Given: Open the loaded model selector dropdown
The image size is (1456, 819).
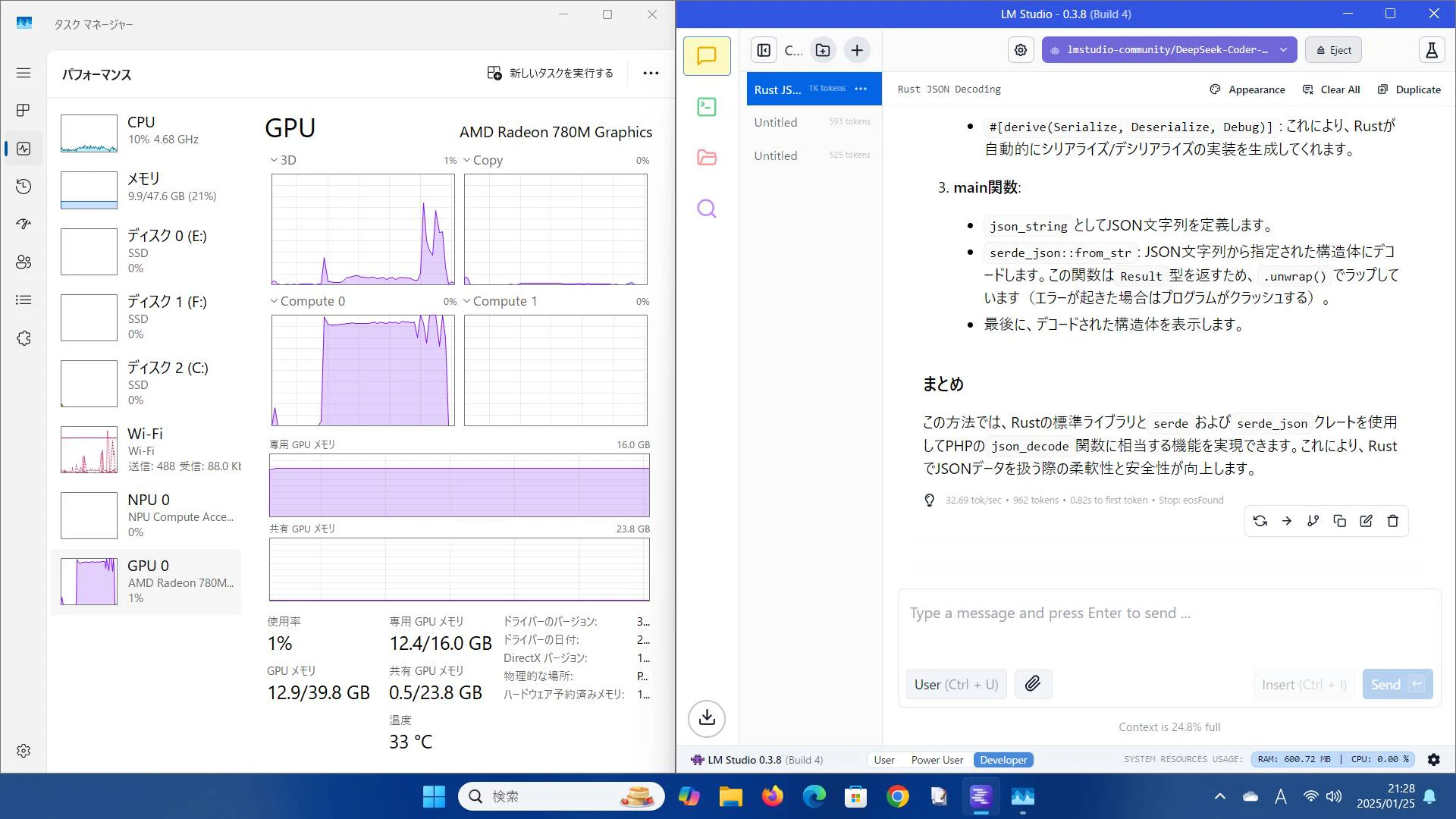Looking at the screenshot, I should [1169, 50].
